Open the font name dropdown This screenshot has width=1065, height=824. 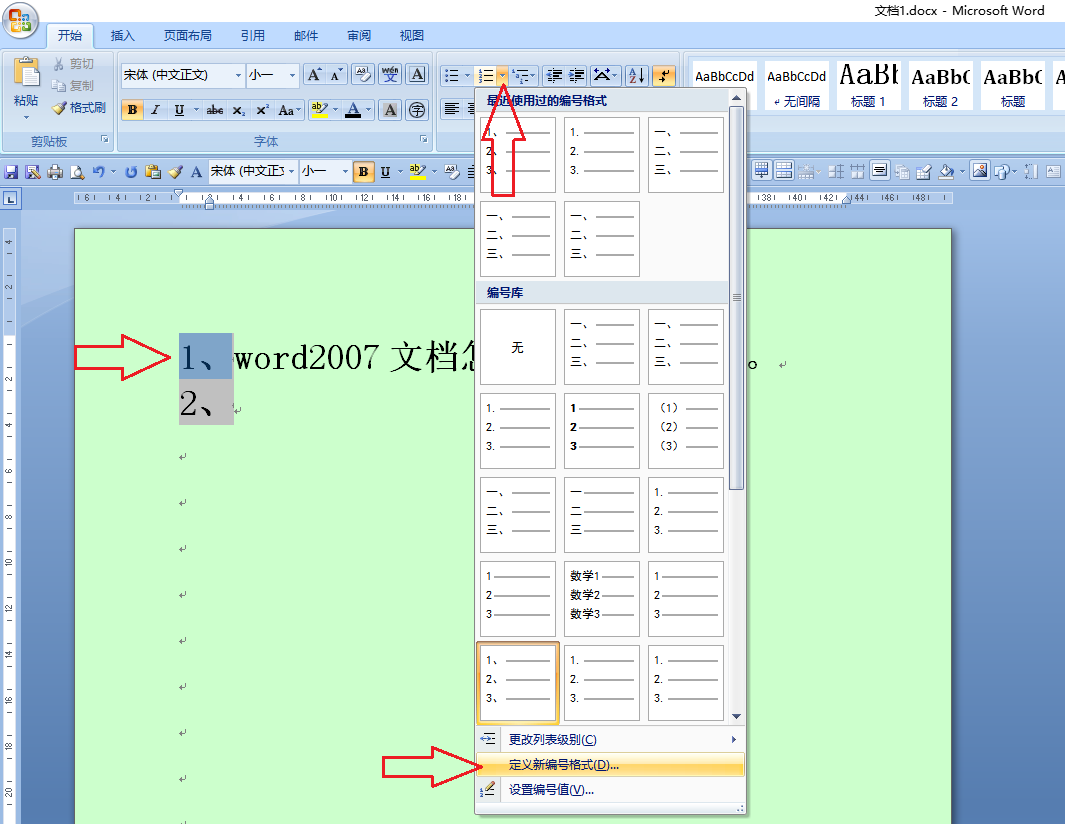[239, 75]
